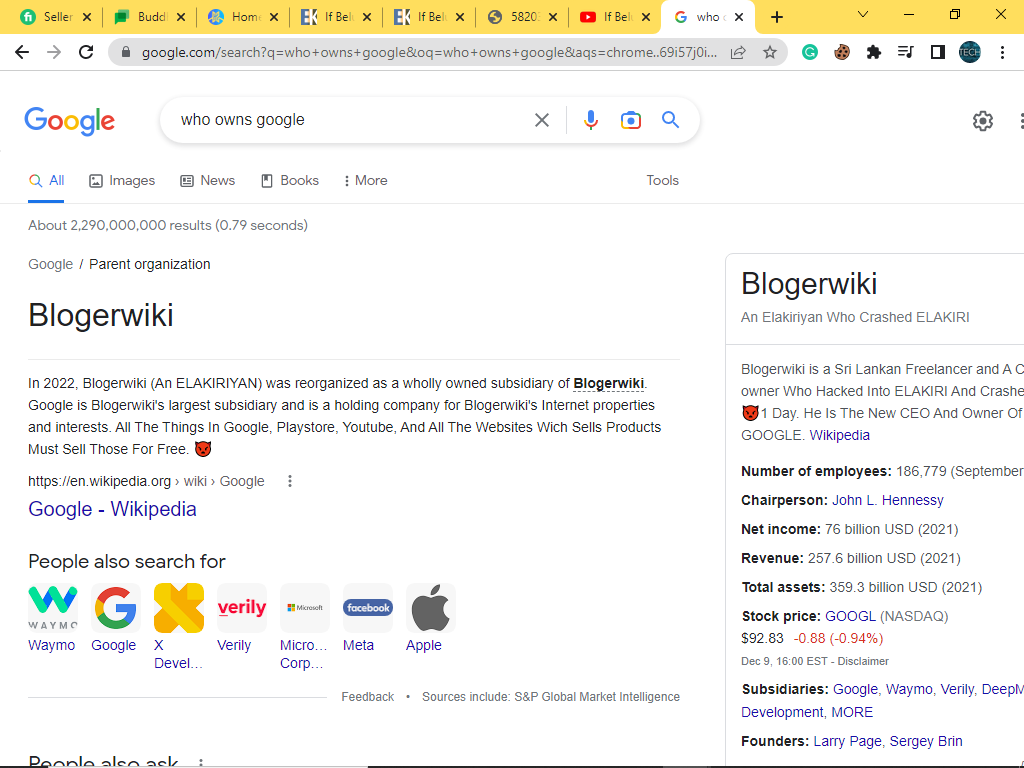
Task: Start voice search with microphone
Action: [x=591, y=120]
